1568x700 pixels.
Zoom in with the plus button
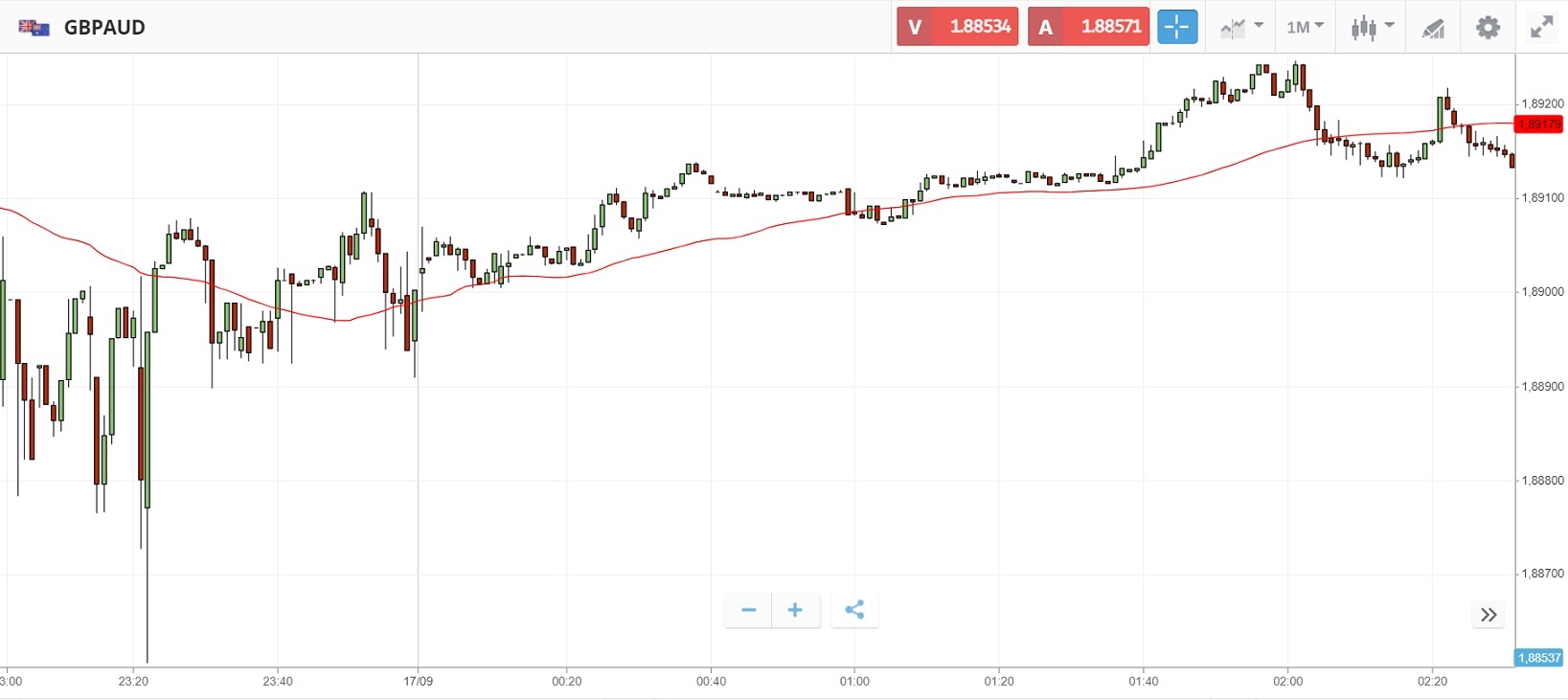coord(795,610)
